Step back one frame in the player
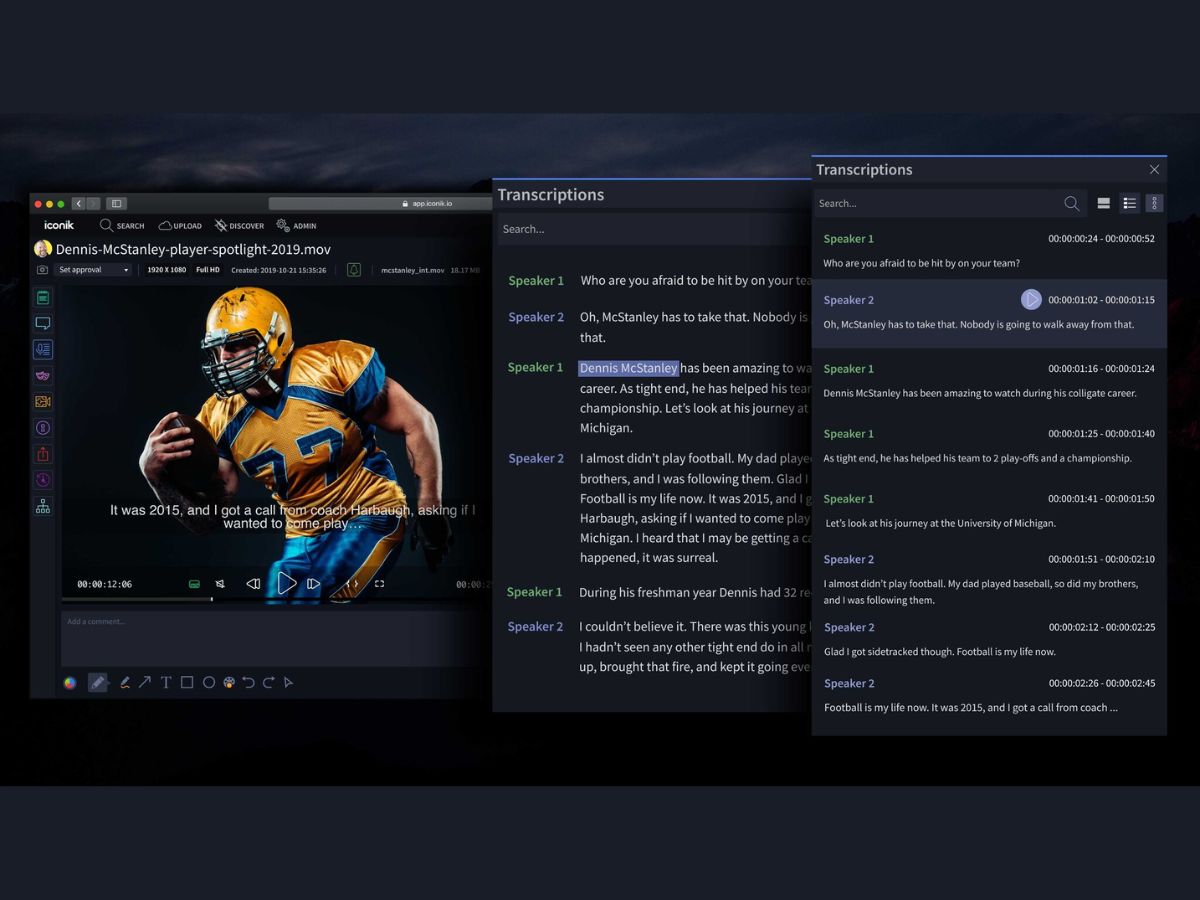Screen dimensions: 1200x900 click(253, 584)
